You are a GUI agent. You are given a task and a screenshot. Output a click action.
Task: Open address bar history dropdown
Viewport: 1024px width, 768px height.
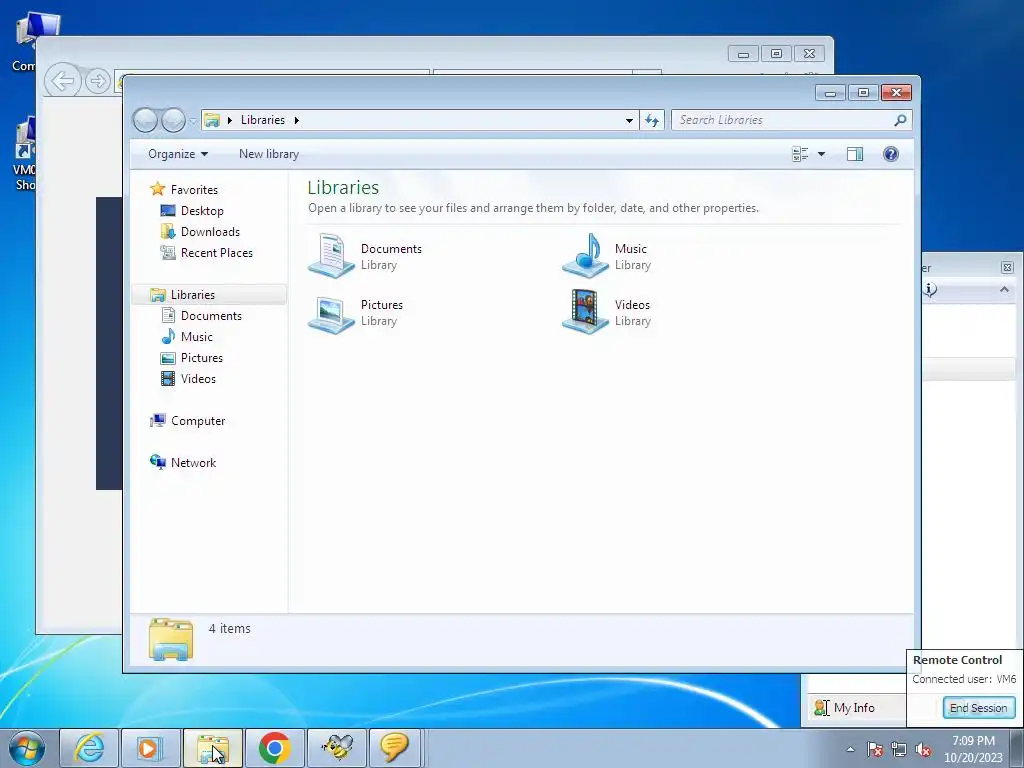(x=629, y=120)
